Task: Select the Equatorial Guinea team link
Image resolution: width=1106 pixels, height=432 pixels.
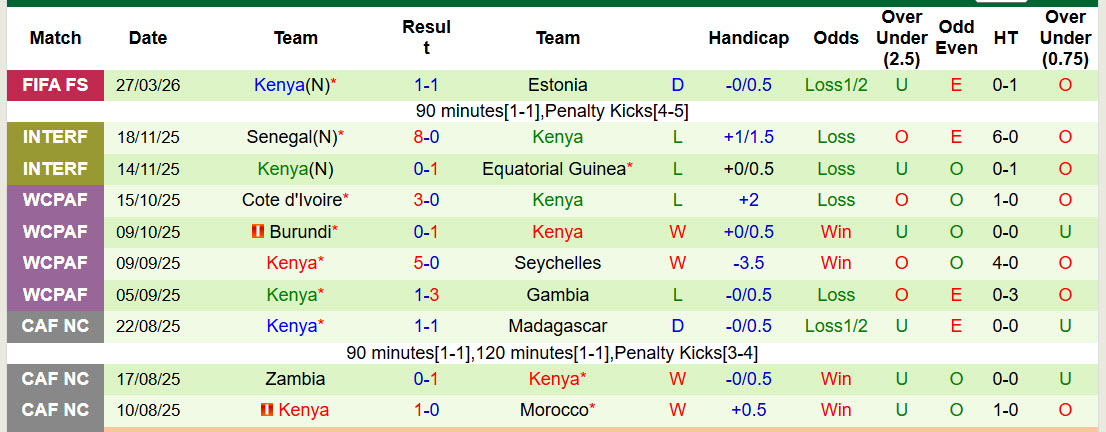Action: point(555,169)
